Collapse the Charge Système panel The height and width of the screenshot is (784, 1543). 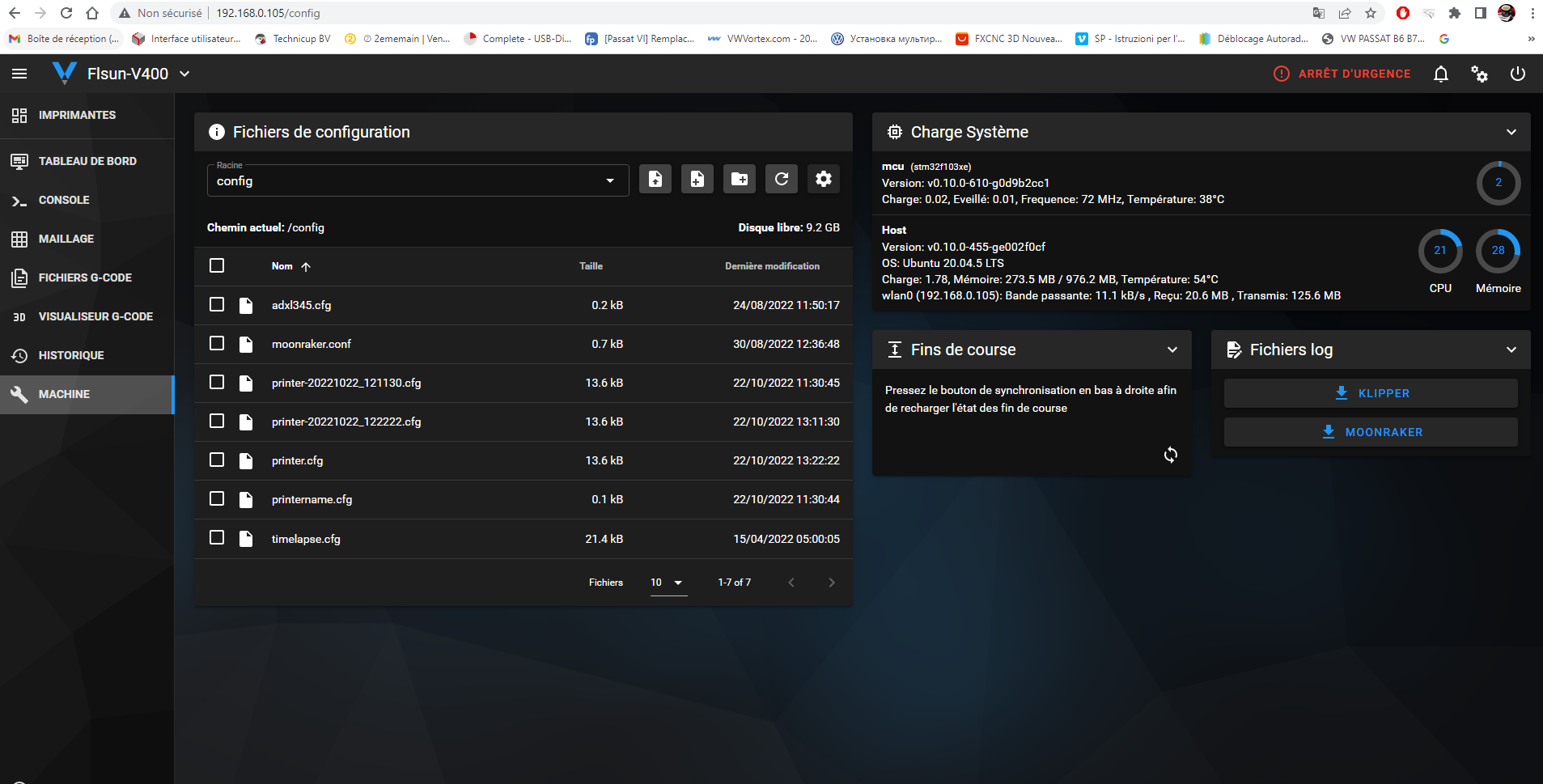[1511, 132]
